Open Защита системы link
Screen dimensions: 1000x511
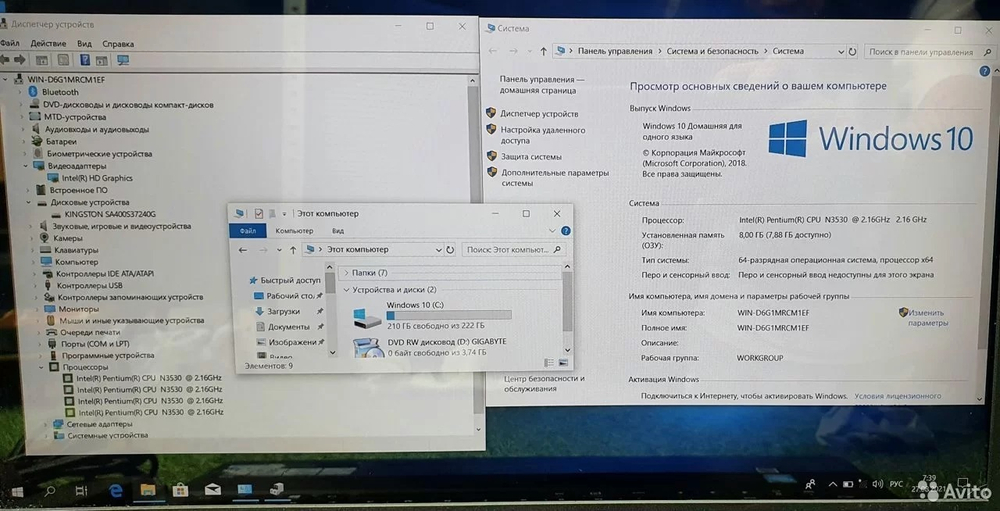[531, 156]
